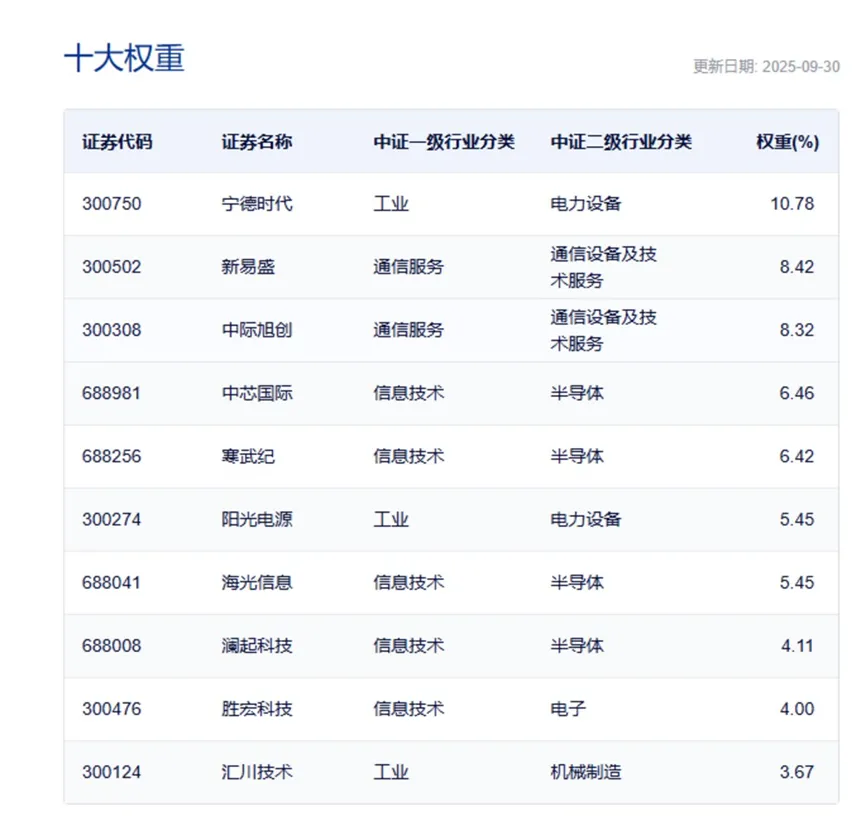Screen dimensions: 866x821
Task: Click 信息技术 in the 中芯国际 row
Action: pos(409,393)
